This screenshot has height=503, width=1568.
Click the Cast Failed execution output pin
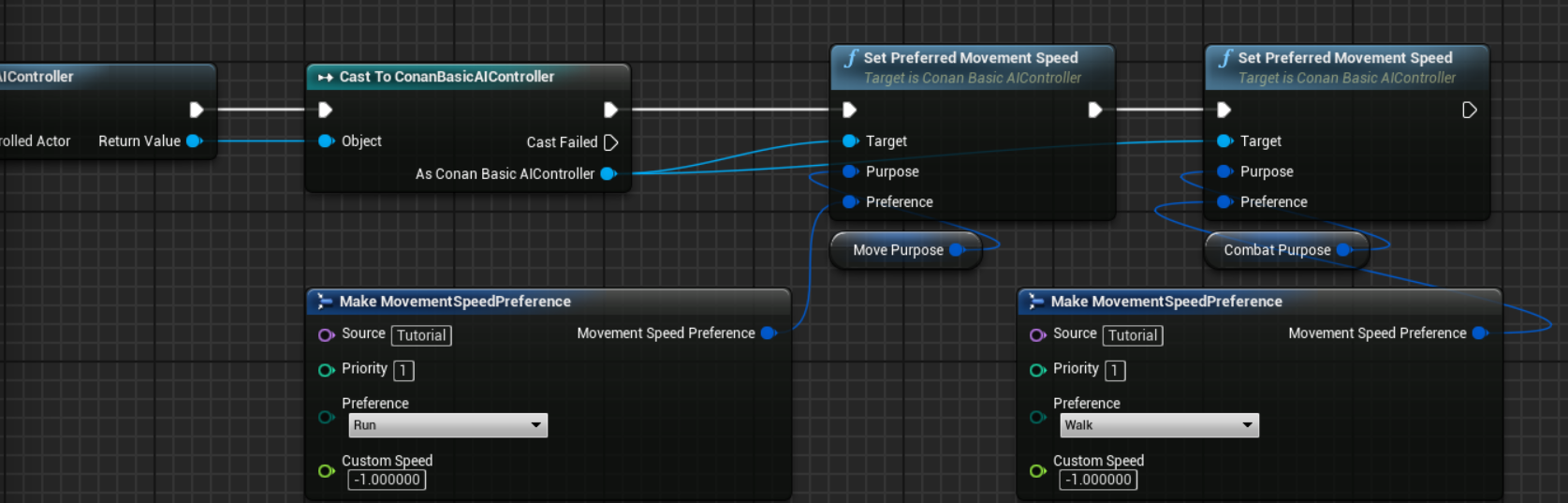(x=610, y=142)
